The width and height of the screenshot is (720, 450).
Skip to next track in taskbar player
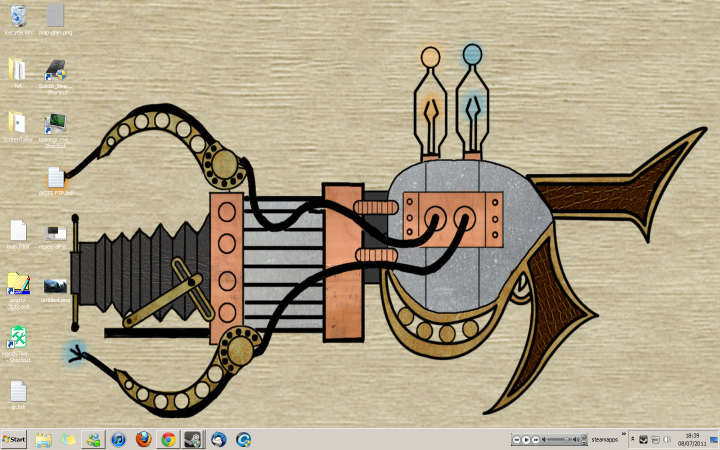pyautogui.click(x=538, y=440)
